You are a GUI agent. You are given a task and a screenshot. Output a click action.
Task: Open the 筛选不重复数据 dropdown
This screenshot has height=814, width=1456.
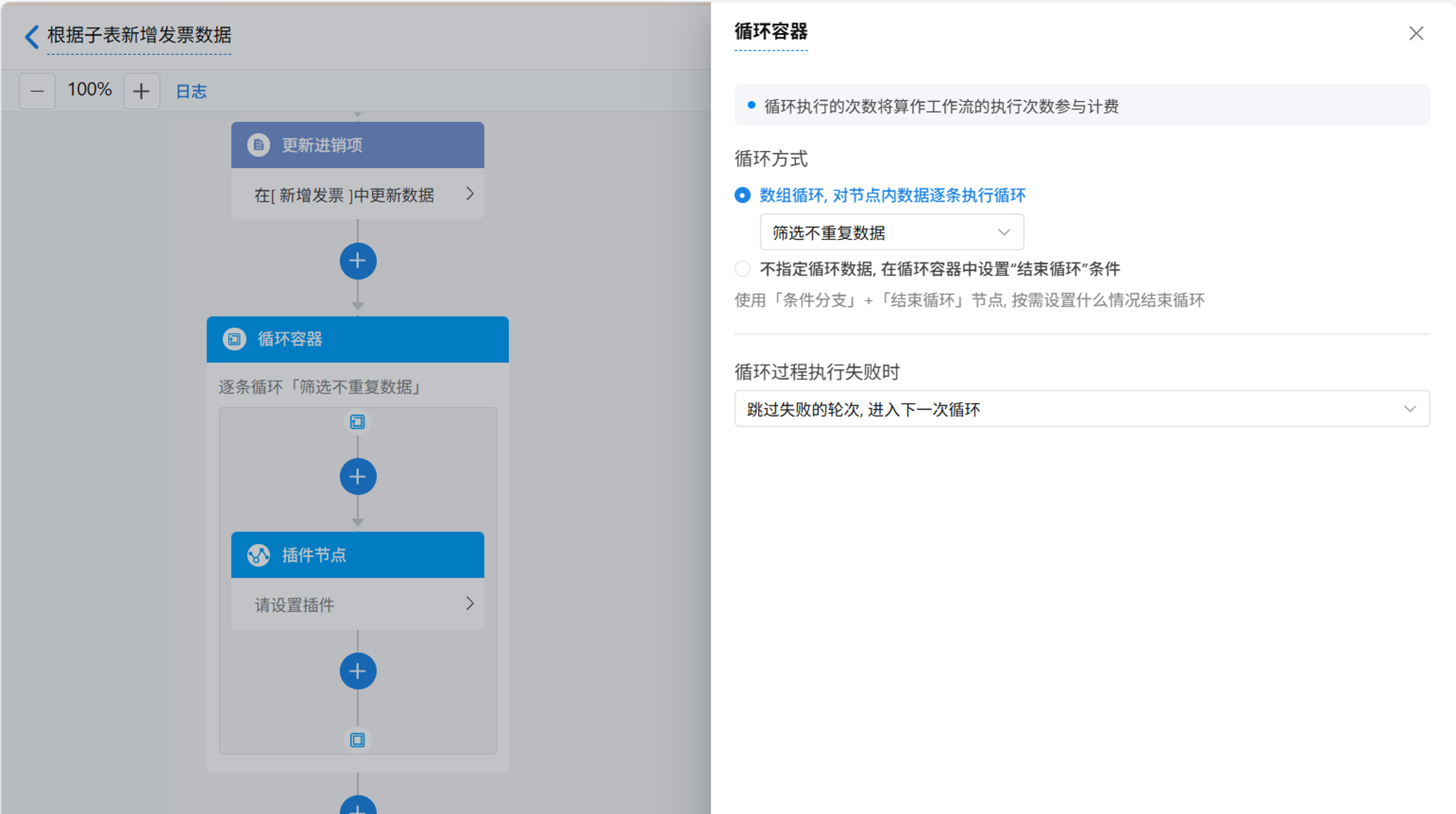pyautogui.click(x=891, y=232)
